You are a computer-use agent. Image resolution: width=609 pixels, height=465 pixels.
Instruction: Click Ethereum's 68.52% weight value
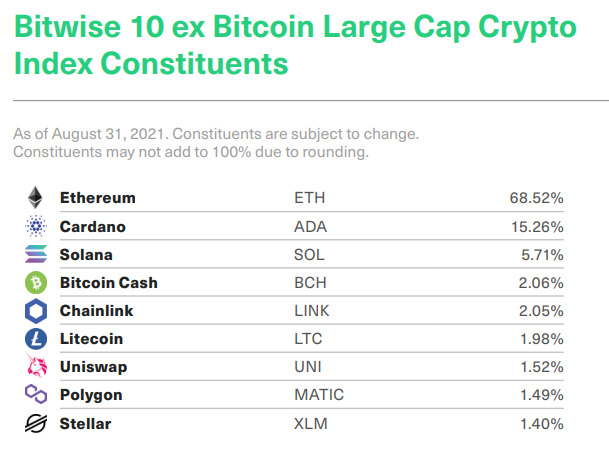(x=536, y=198)
